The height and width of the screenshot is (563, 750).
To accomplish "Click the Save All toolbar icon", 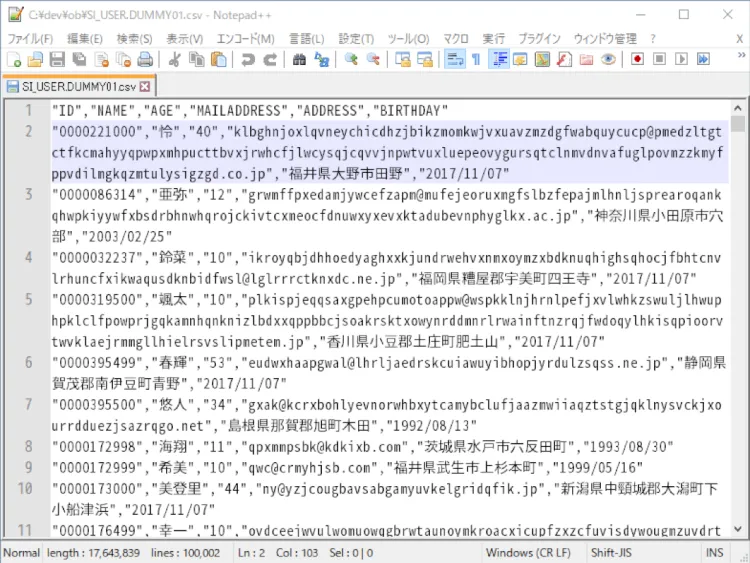I will (x=79, y=59).
